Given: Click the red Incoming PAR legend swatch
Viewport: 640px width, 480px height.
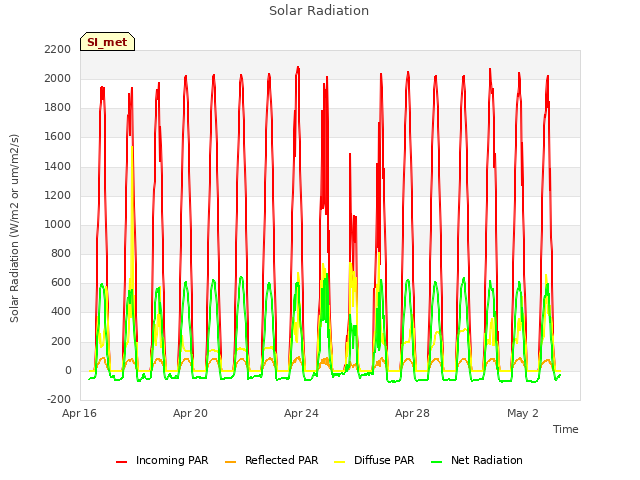Looking at the screenshot, I should (x=121, y=462).
